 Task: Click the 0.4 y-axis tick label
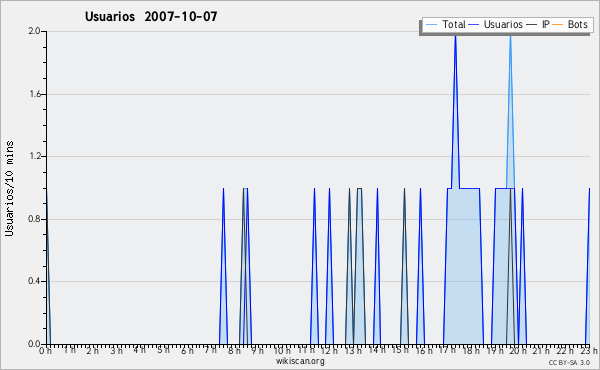click(x=34, y=281)
